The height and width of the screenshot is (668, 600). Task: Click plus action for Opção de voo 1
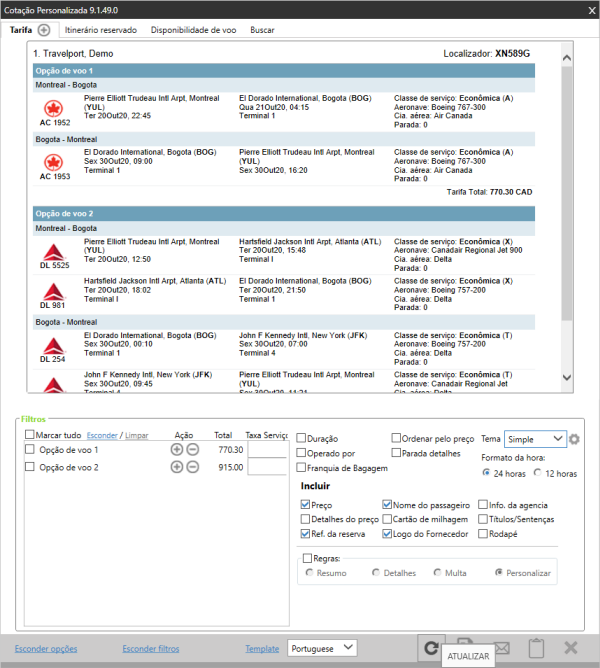coord(177,450)
